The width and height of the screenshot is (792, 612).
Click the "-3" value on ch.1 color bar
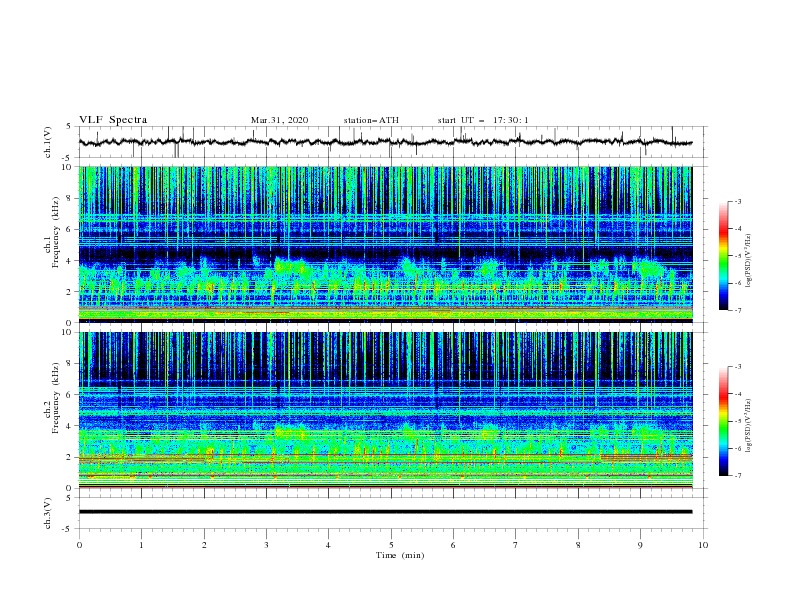pos(738,201)
